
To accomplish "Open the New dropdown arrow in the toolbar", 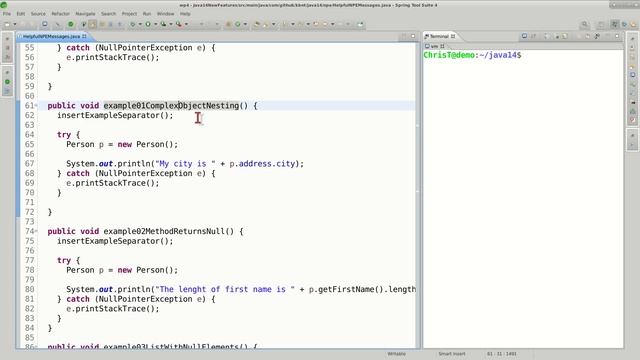I will (x=15, y=24).
